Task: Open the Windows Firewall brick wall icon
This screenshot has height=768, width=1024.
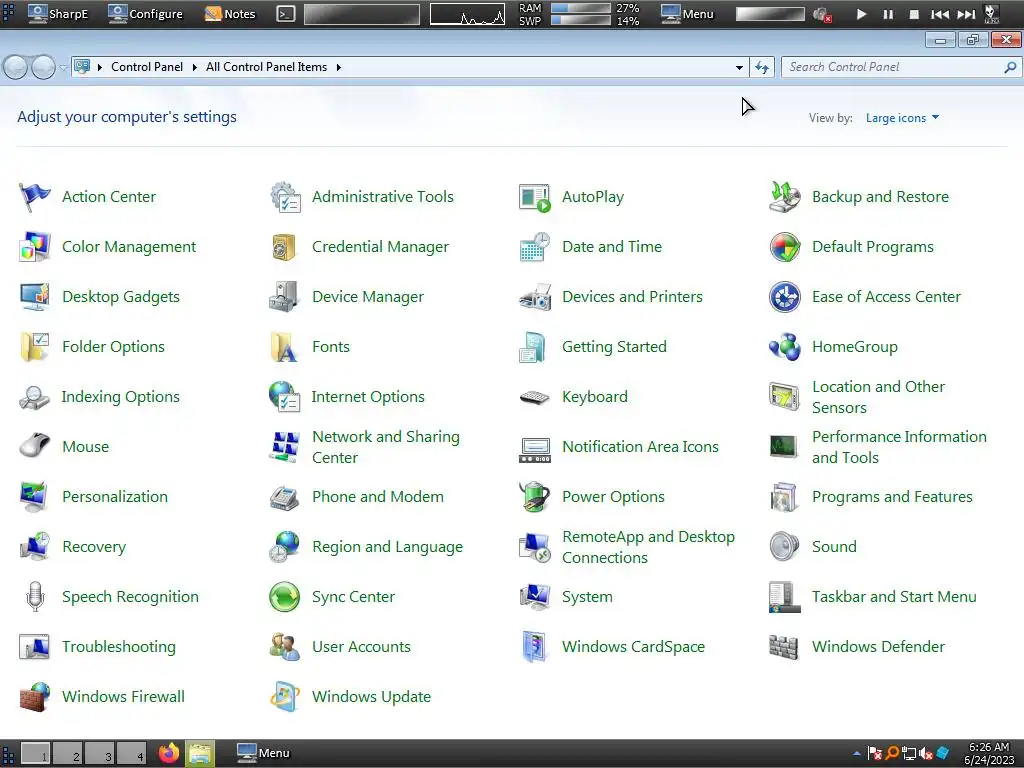Action: pyautogui.click(x=35, y=697)
